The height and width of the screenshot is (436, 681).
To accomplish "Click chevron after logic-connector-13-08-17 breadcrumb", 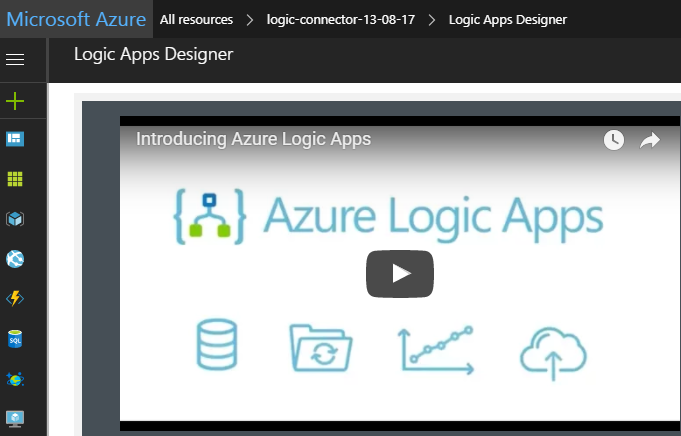I will 432,20.
